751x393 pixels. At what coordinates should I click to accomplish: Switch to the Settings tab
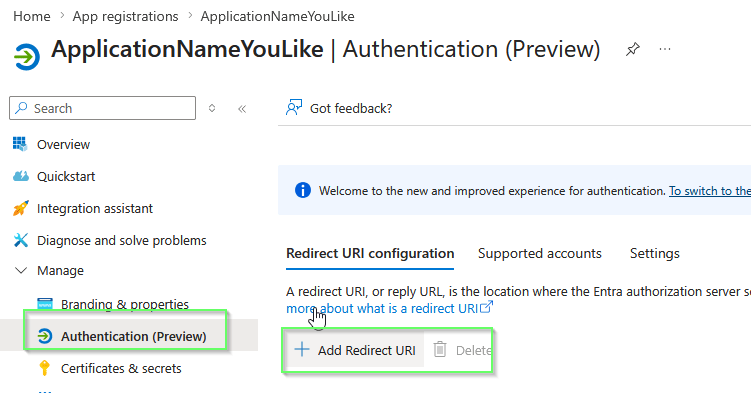pyautogui.click(x=655, y=253)
